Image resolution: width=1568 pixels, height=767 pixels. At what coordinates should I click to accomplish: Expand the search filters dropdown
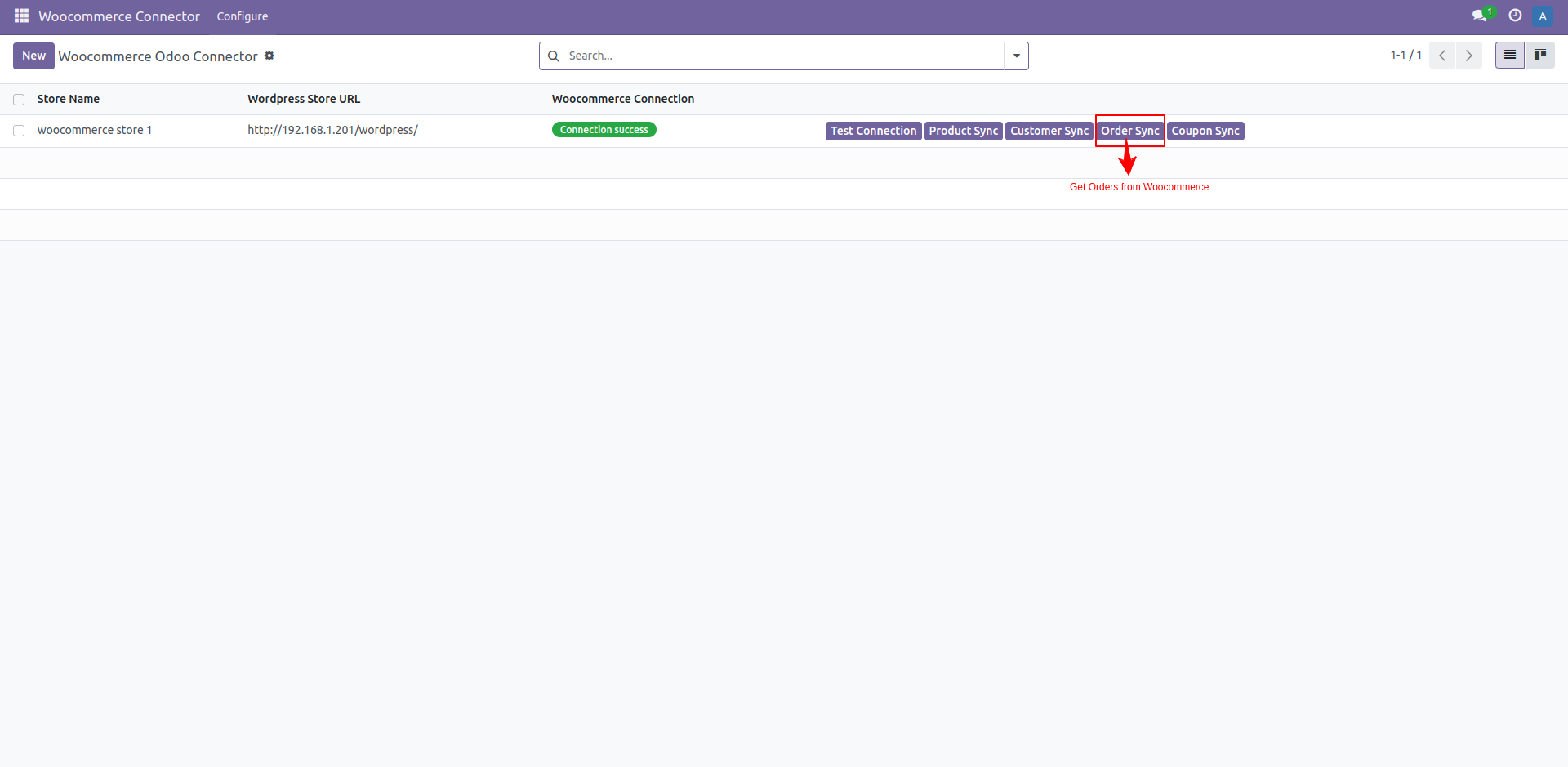(x=1015, y=56)
